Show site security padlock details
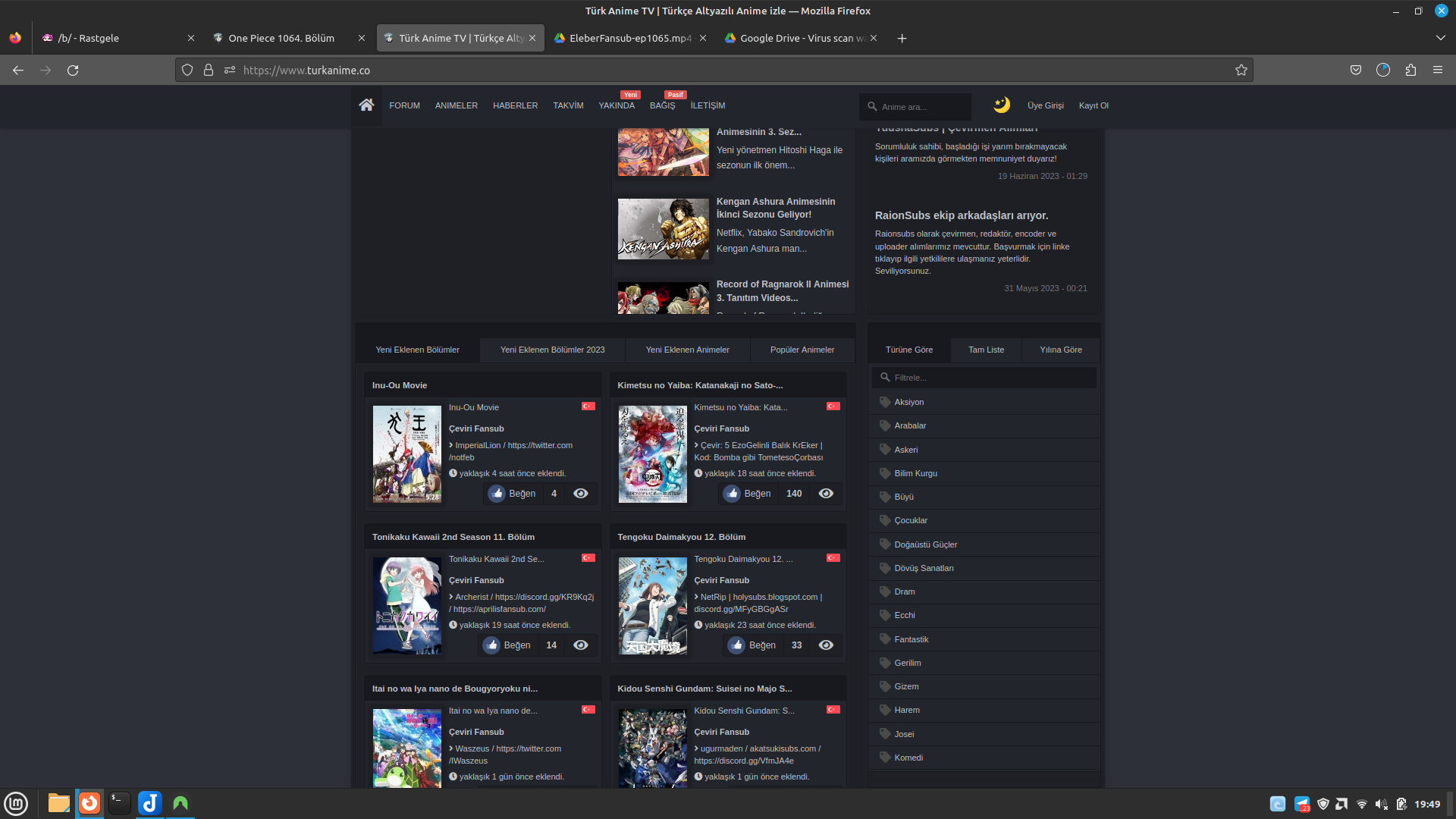This screenshot has width=1456, height=819. pos(209,70)
